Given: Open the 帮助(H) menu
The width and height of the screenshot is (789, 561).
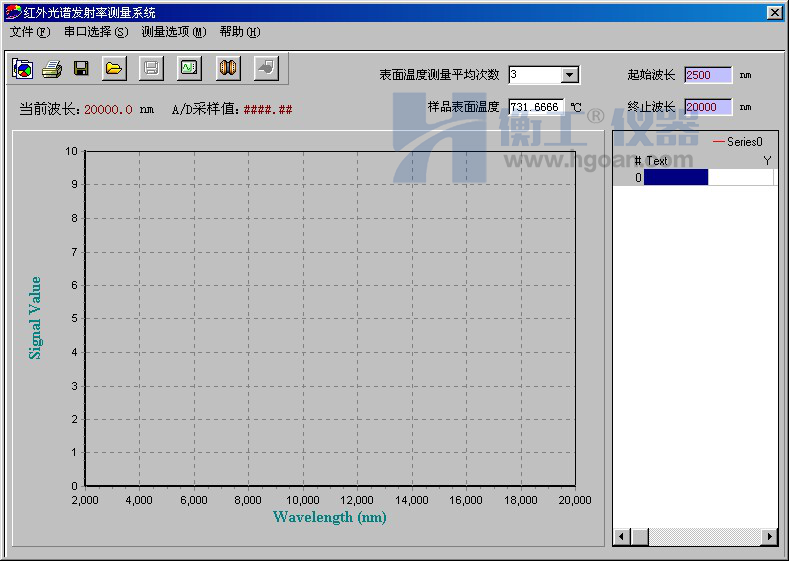Looking at the screenshot, I should point(240,32).
